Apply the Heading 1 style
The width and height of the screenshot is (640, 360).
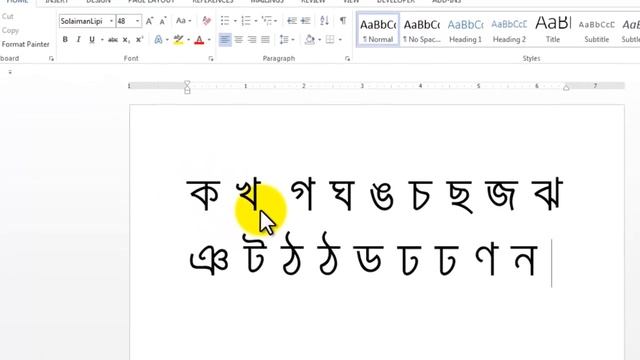point(465,30)
